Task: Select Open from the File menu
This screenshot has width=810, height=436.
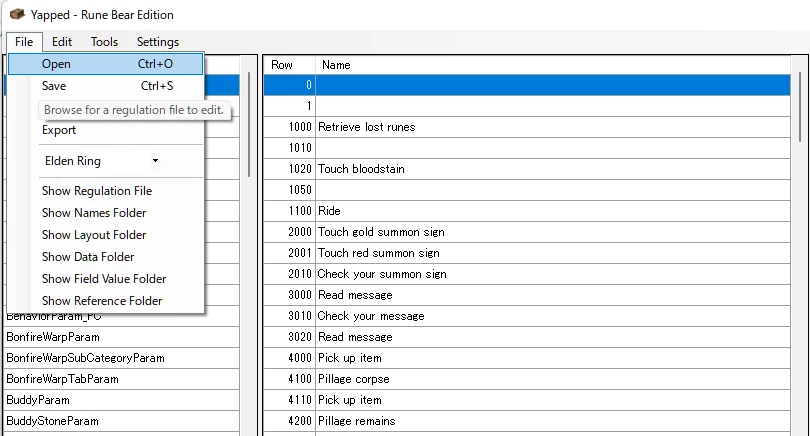Action: (56, 64)
